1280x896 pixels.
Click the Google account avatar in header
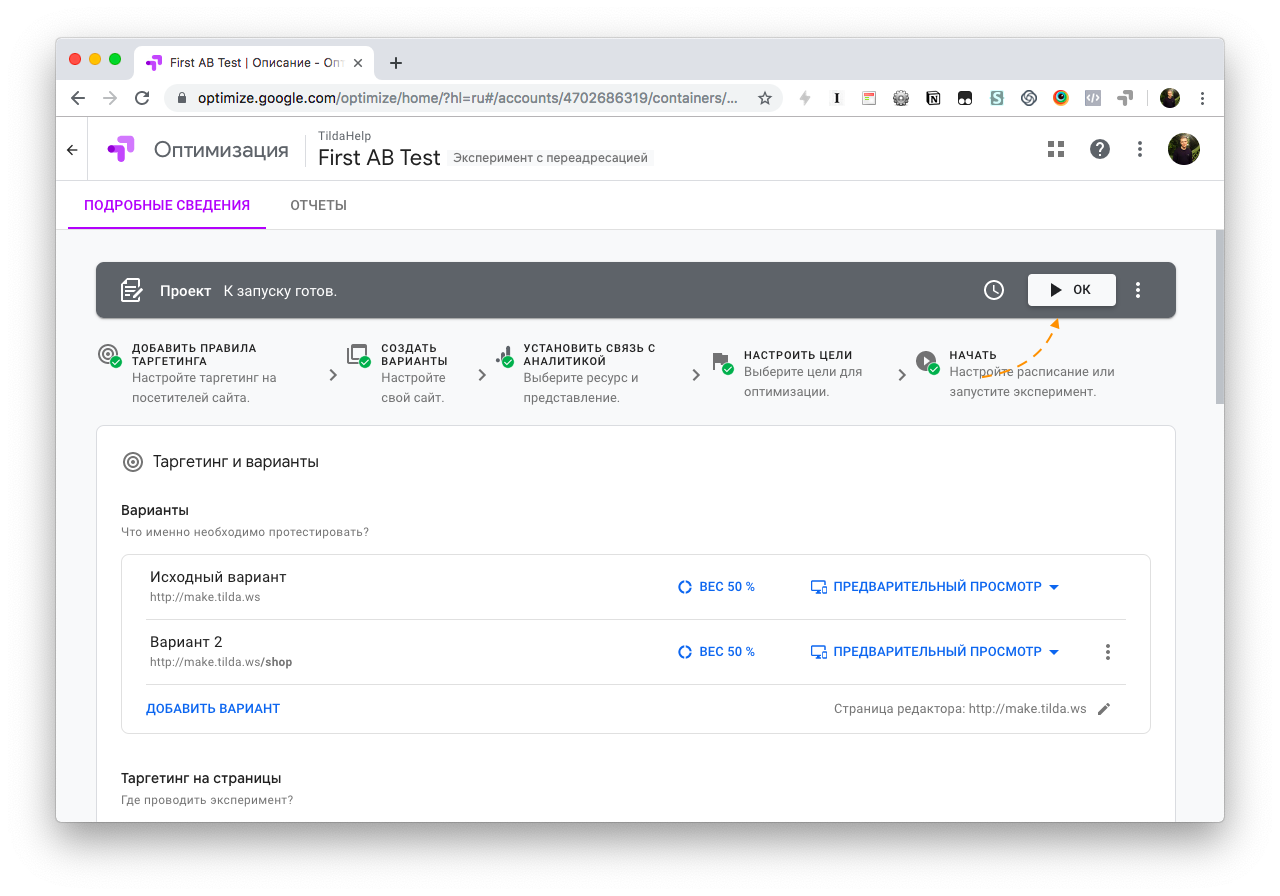coord(1184,149)
